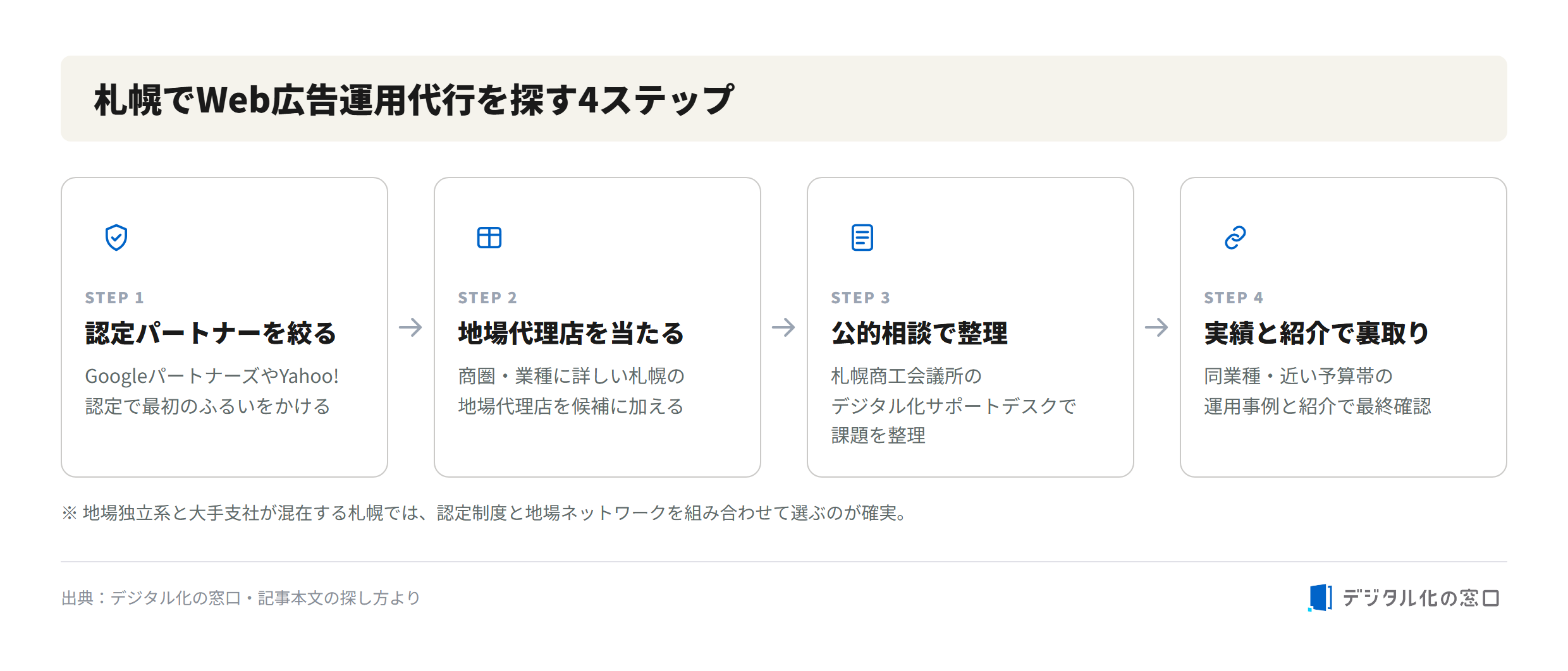Click the arrow between Step 2 and Step 3
This screenshot has width=1568, height=671.
[783, 327]
